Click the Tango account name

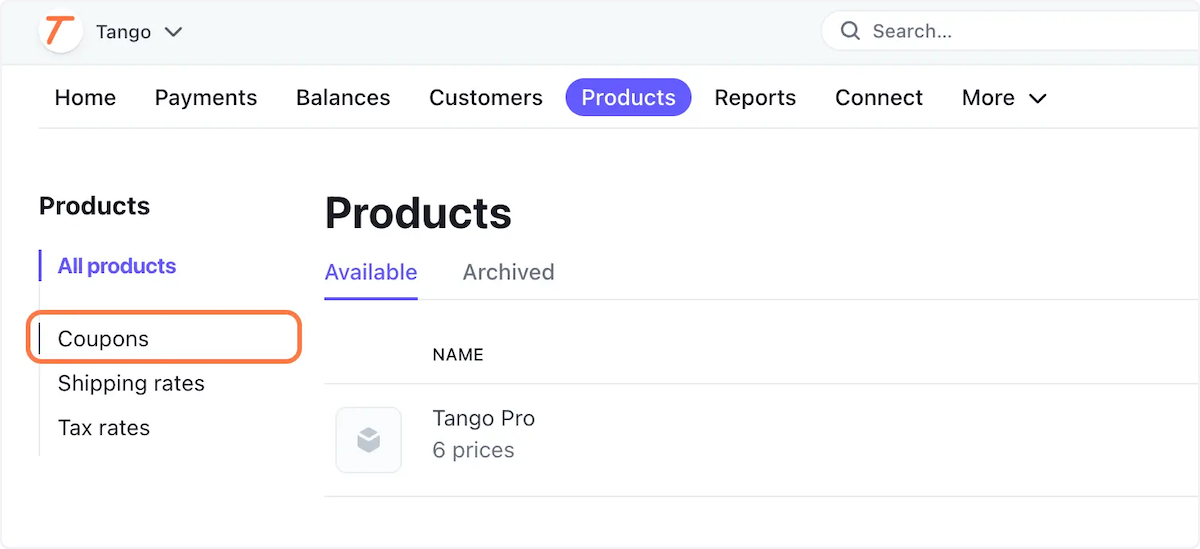click(123, 32)
